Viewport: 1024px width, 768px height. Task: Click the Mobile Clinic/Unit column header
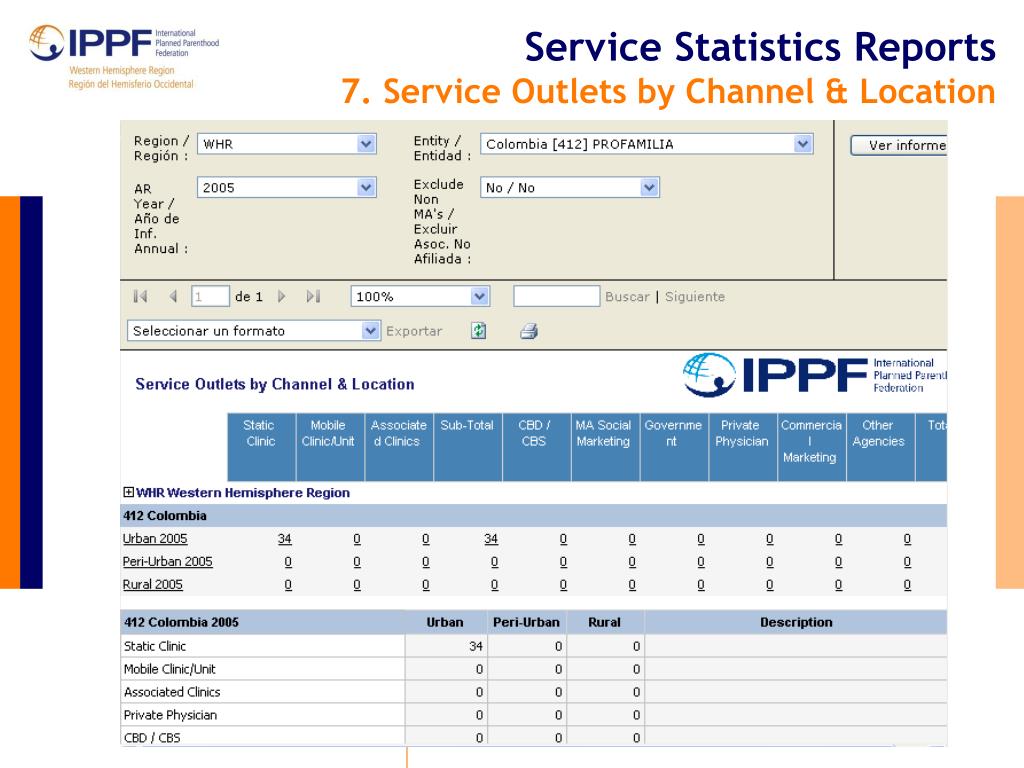[330, 447]
